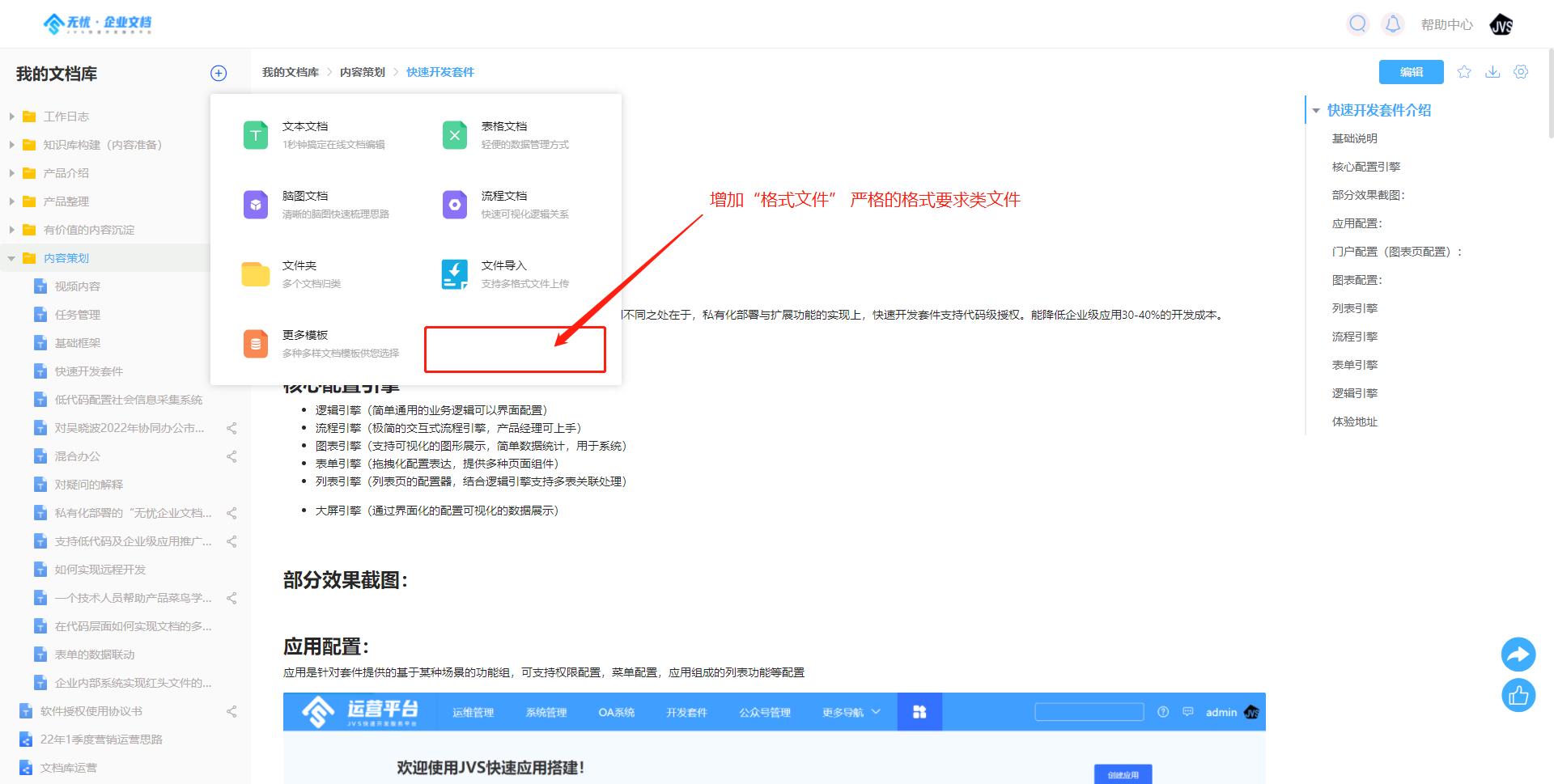The image size is (1554, 784).
Task: Click the thumbs-up like floating button
Action: [x=1518, y=694]
